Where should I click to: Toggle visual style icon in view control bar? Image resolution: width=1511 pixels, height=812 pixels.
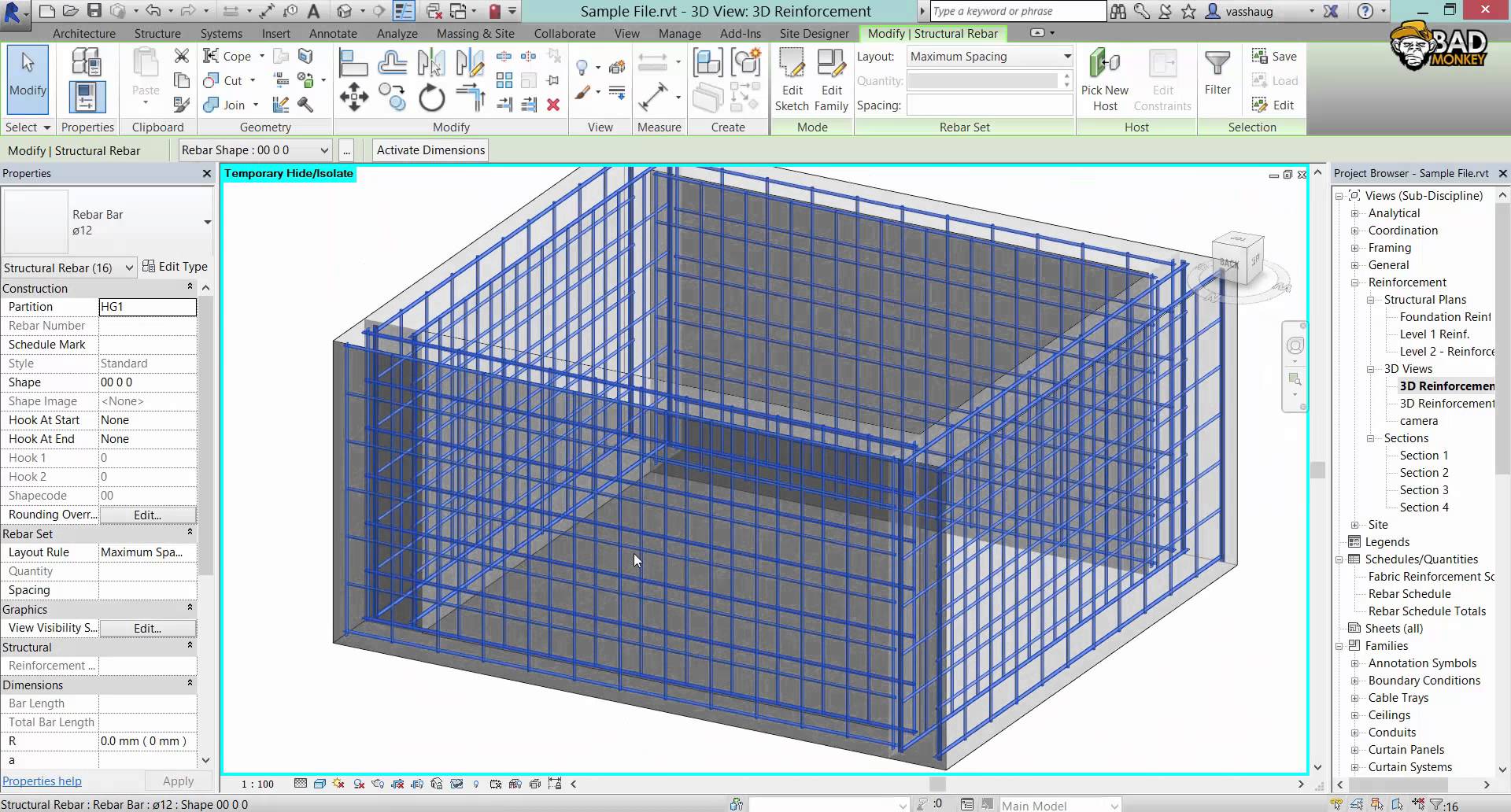point(320,784)
